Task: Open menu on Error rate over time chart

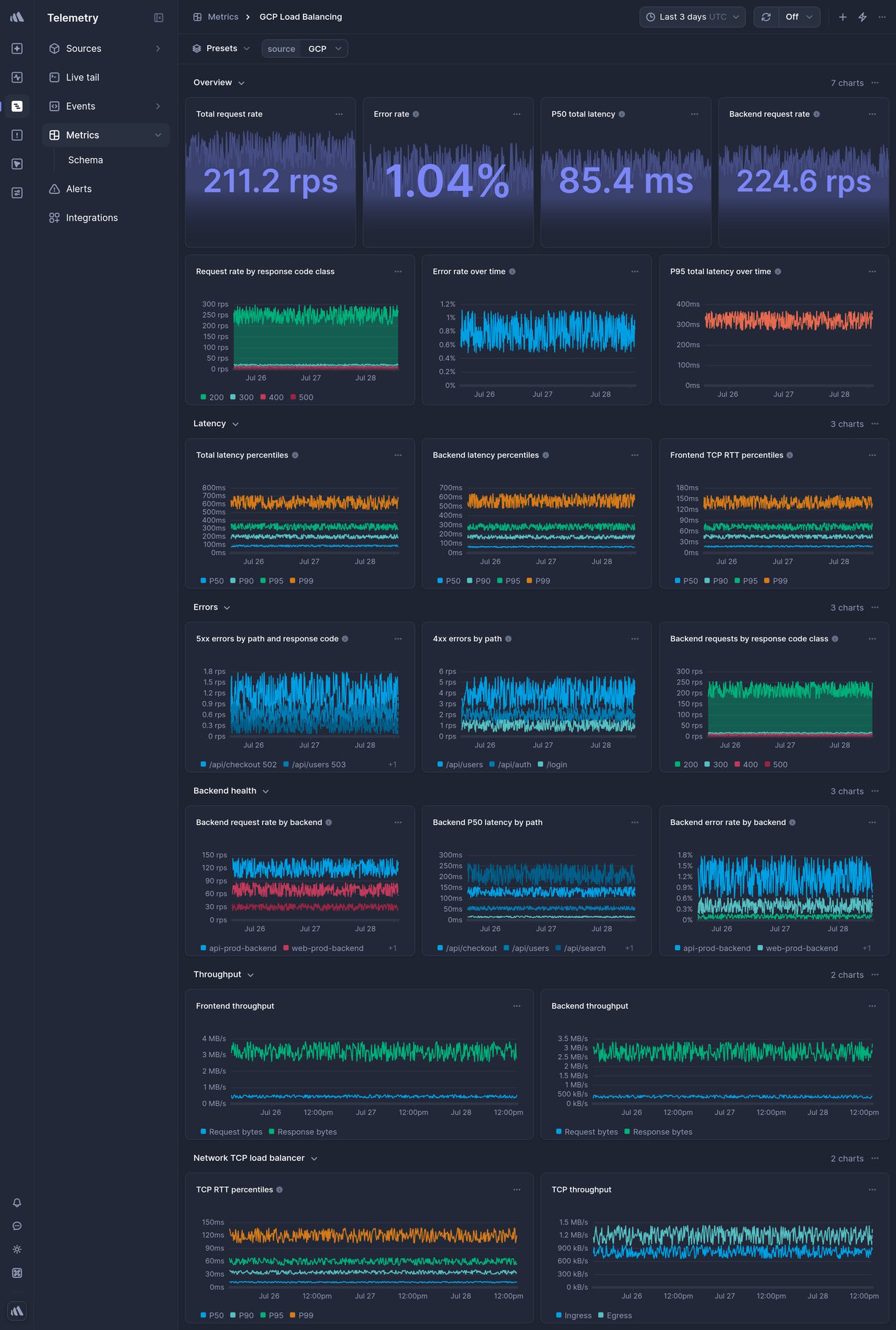Action: point(635,272)
